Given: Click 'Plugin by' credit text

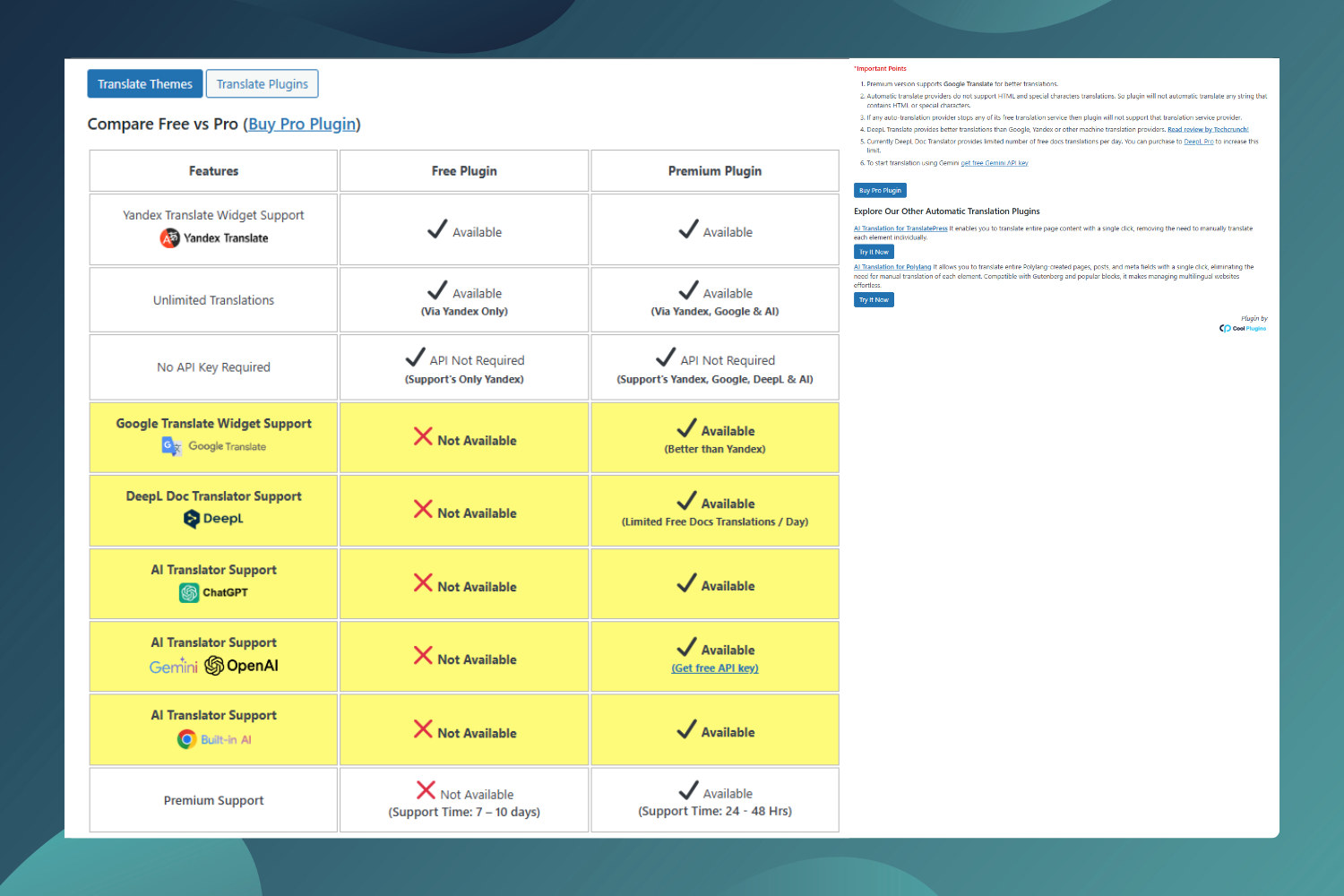Looking at the screenshot, I should point(1254,318).
